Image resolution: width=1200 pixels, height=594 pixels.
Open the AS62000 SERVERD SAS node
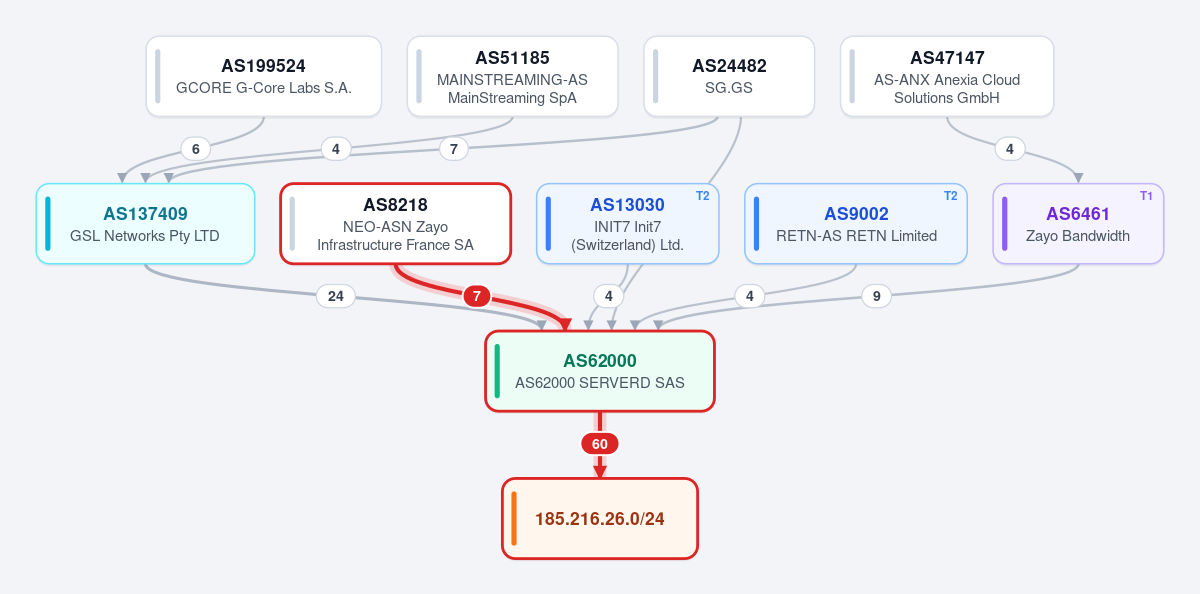pos(600,371)
